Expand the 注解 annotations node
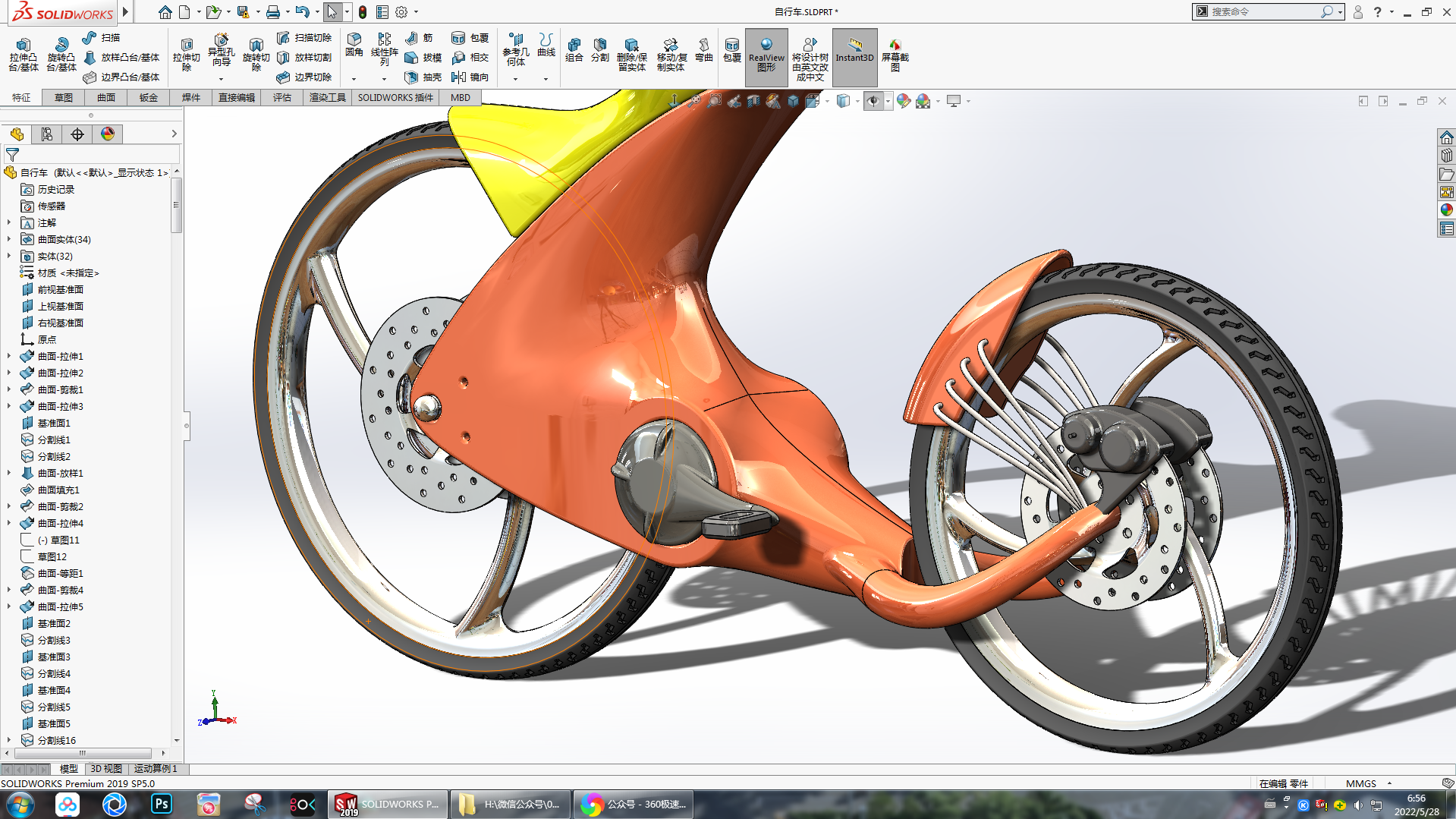The image size is (1456, 819). [9, 223]
